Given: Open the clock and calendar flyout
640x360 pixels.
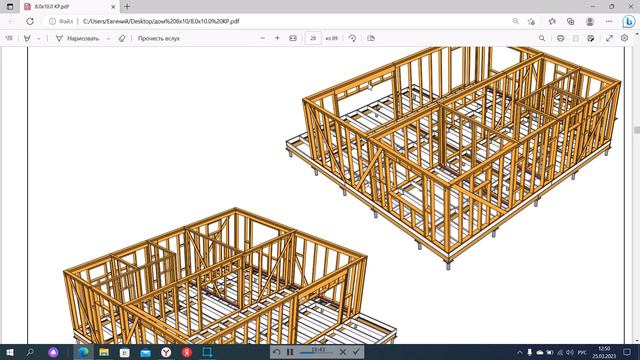Looking at the screenshot, I should (x=604, y=352).
